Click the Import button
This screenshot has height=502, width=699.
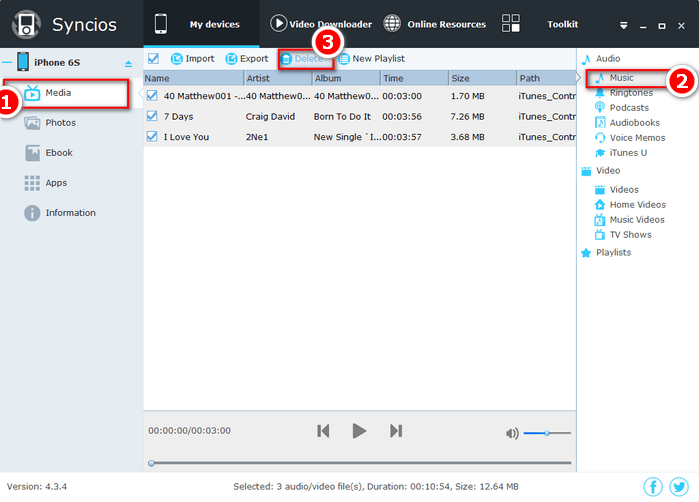point(192,58)
